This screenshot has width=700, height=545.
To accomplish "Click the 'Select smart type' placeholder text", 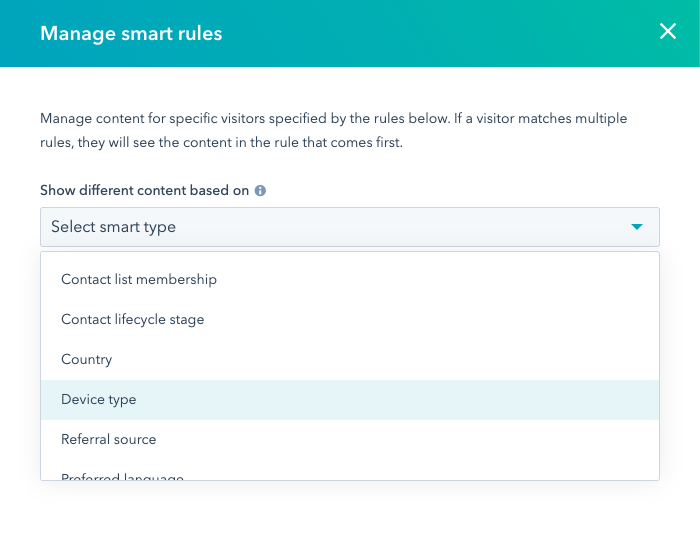I will [113, 227].
